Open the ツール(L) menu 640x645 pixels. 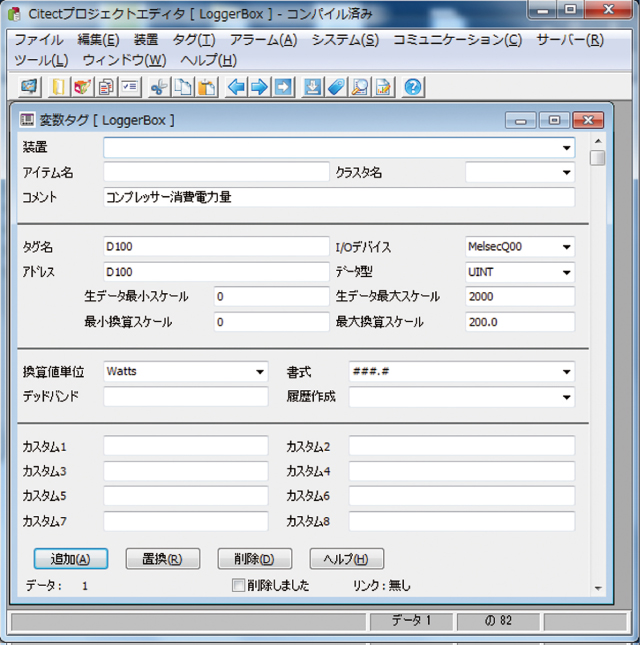[x=41, y=60]
